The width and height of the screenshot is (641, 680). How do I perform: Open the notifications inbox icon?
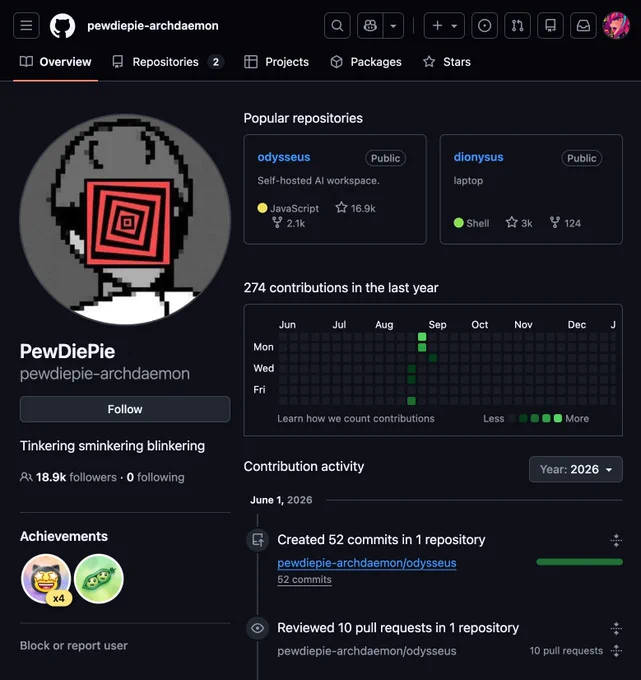[583, 26]
